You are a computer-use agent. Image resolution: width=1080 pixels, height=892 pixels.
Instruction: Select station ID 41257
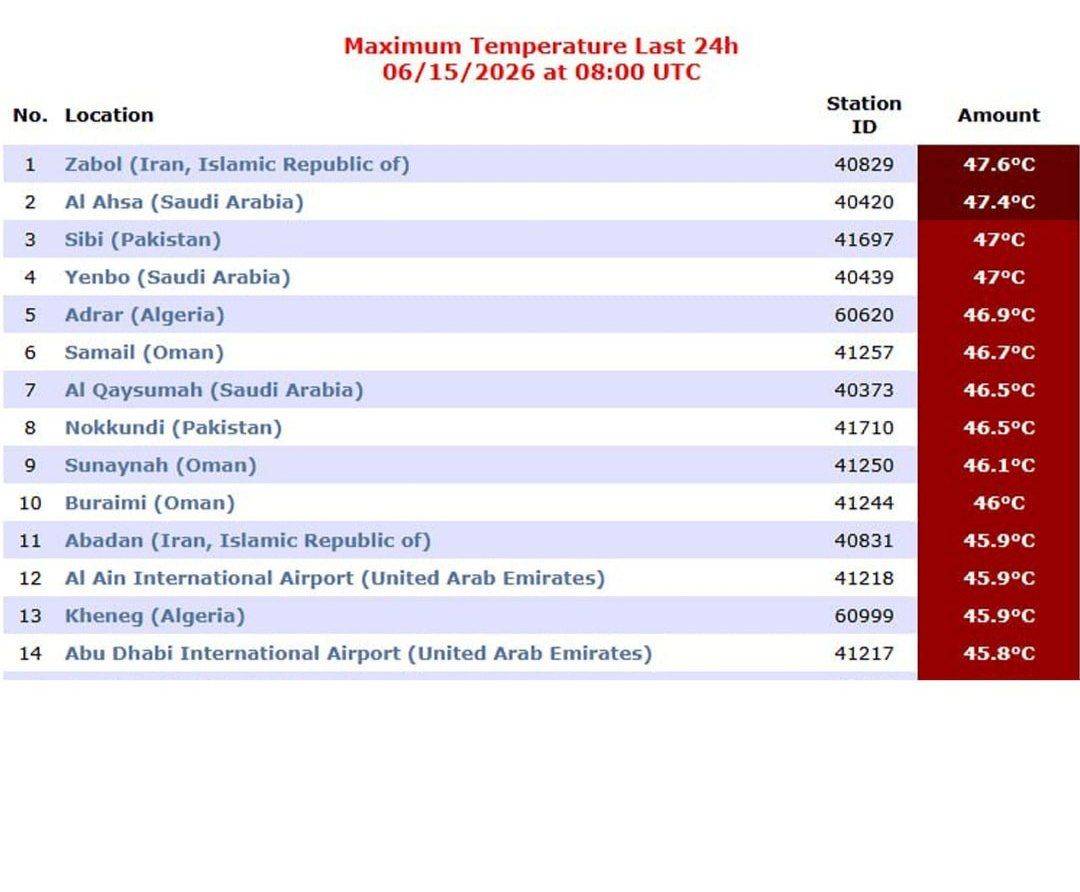864,353
